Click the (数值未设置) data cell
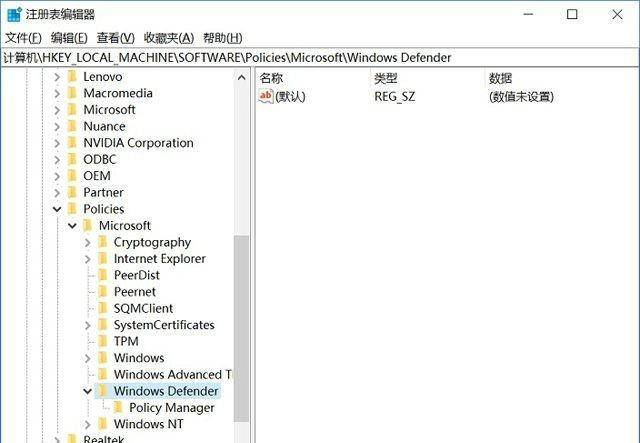This screenshot has width=640, height=443. pyautogui.click(x=521, y=97)
